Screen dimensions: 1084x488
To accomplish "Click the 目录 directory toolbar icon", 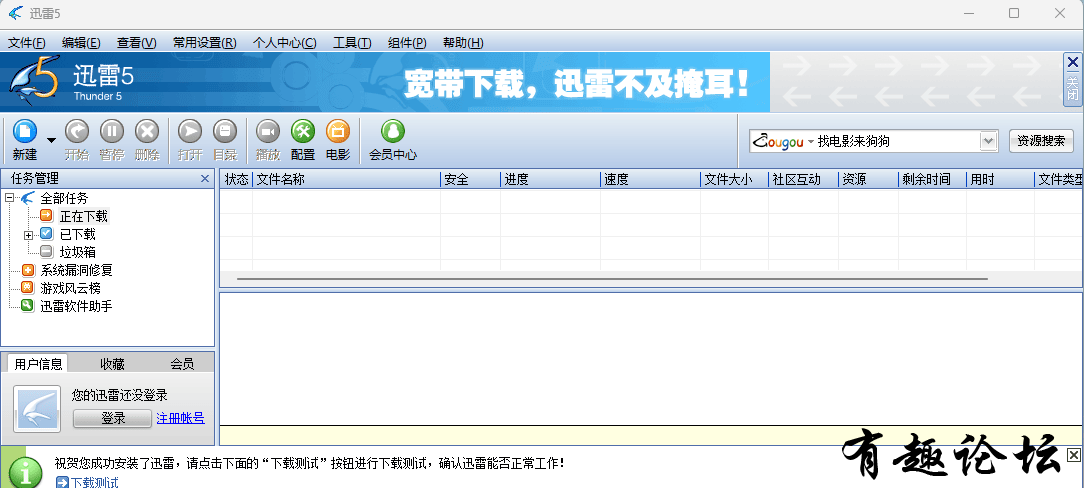I will [225, 131].
